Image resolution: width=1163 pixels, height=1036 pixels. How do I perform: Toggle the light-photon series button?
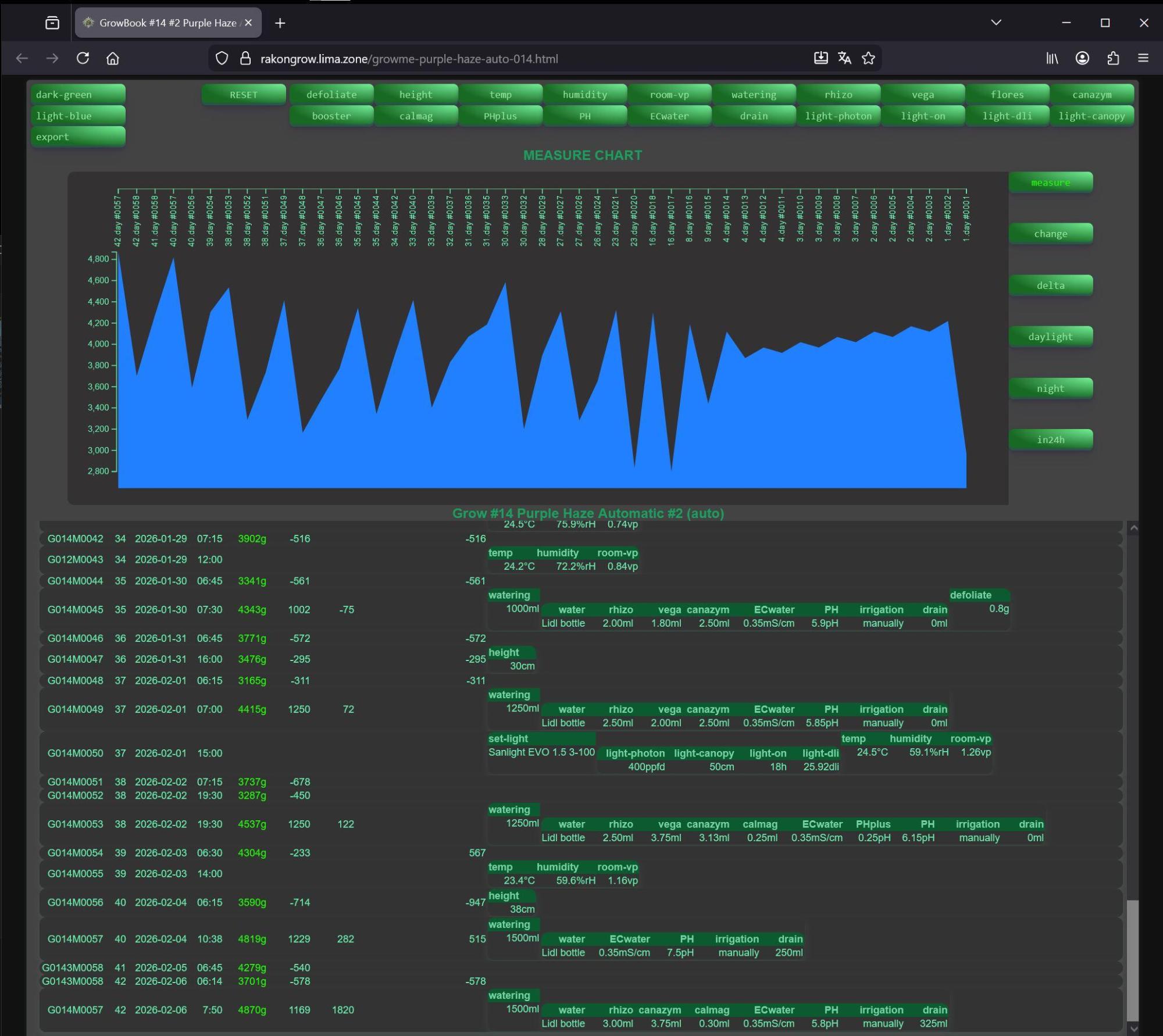pos(838,116)
